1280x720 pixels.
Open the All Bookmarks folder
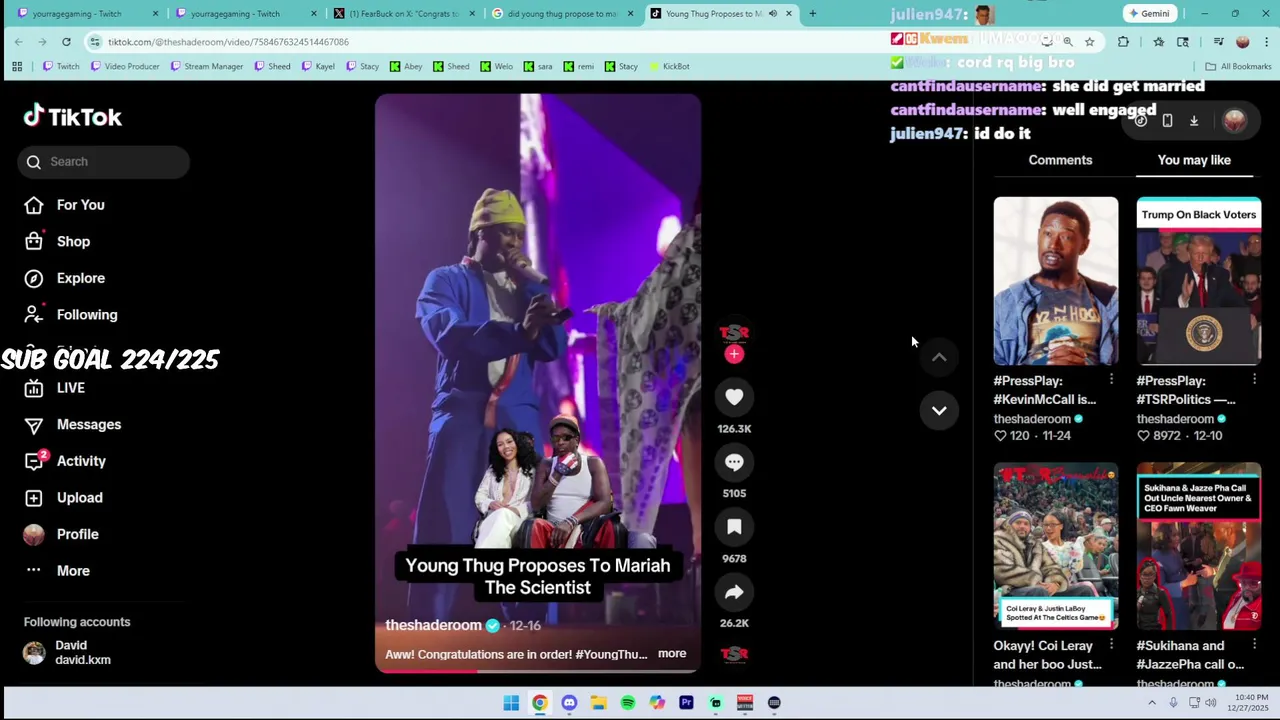point(1238,66)
